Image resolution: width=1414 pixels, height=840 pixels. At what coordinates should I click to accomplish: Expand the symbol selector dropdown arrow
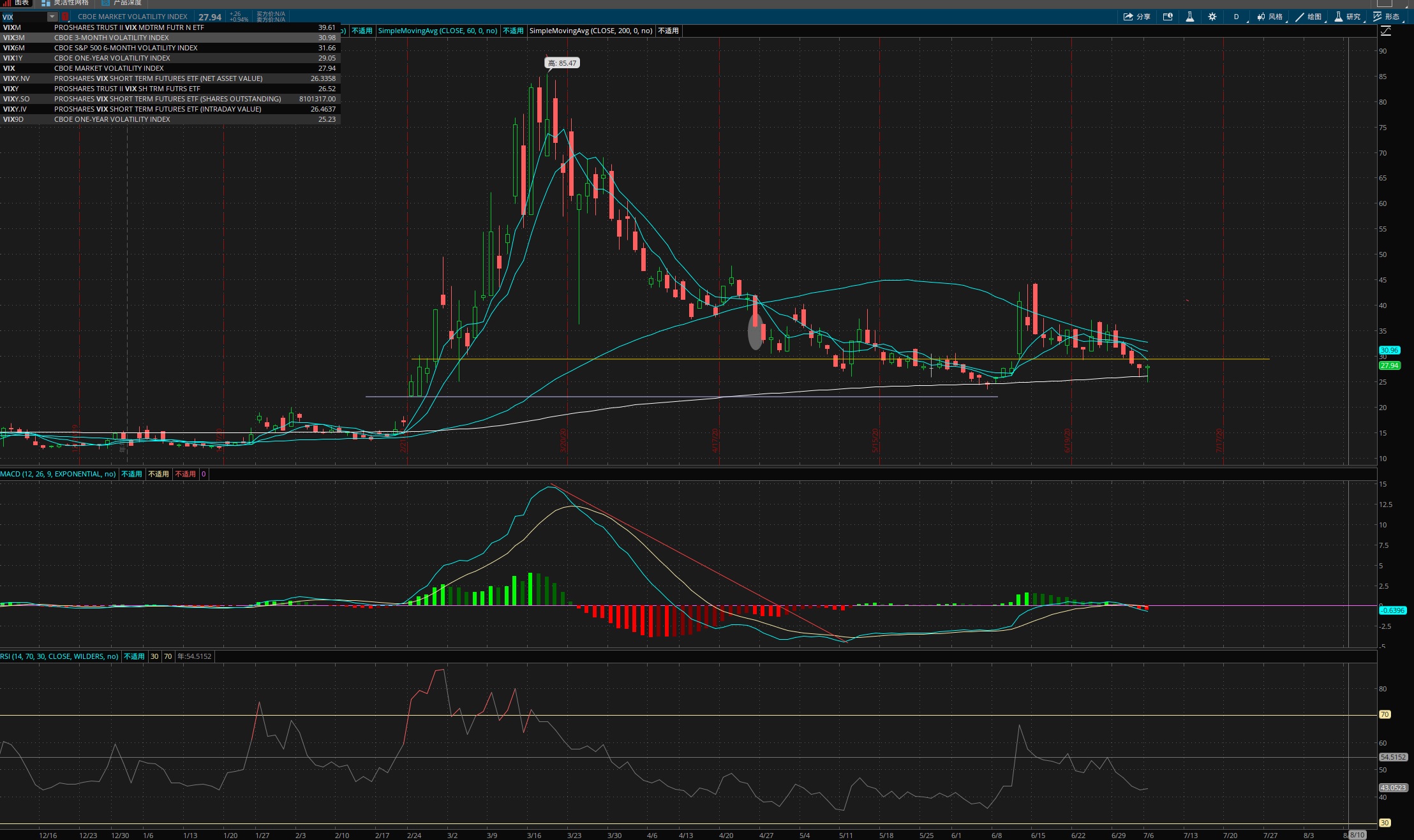pyautogui.click(x=52, y=17)
